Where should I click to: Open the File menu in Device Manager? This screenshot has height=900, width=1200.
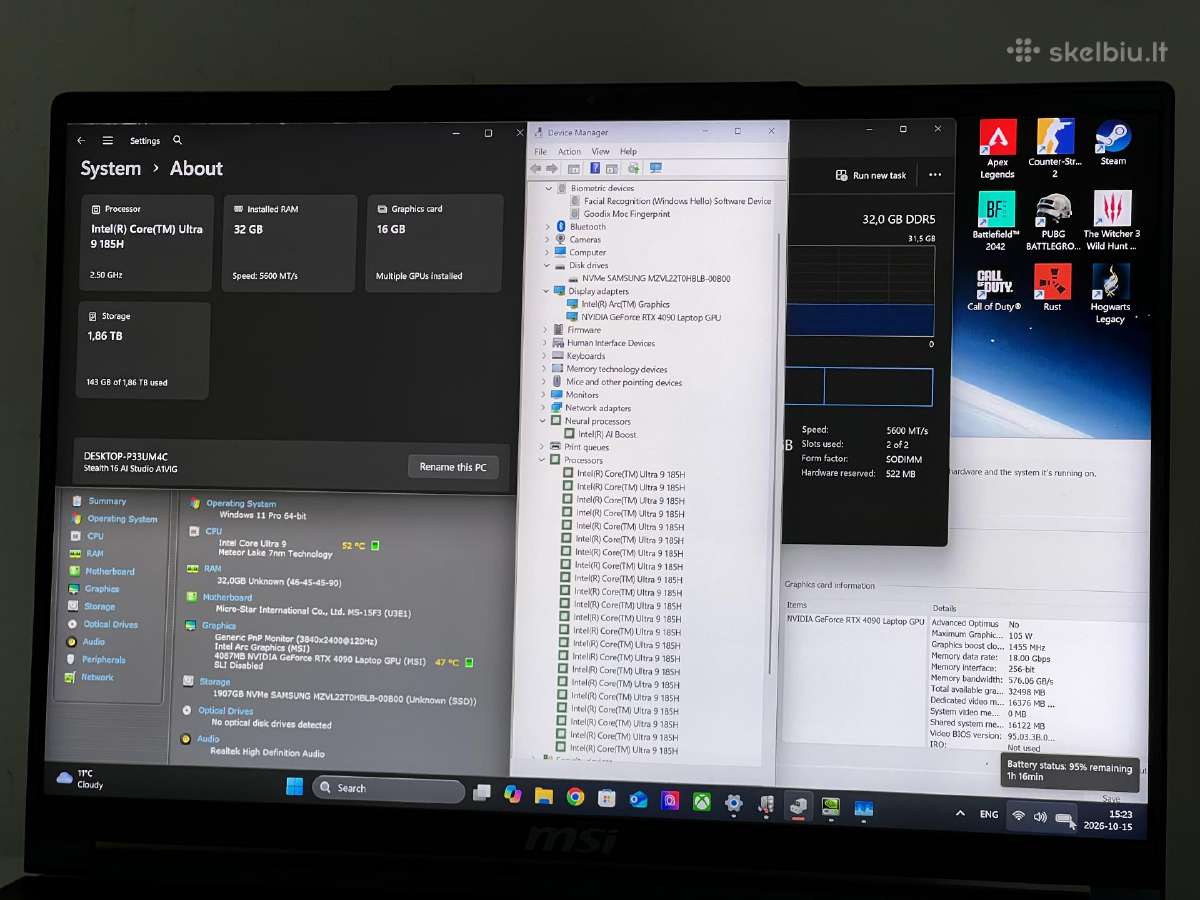(540, 152)
